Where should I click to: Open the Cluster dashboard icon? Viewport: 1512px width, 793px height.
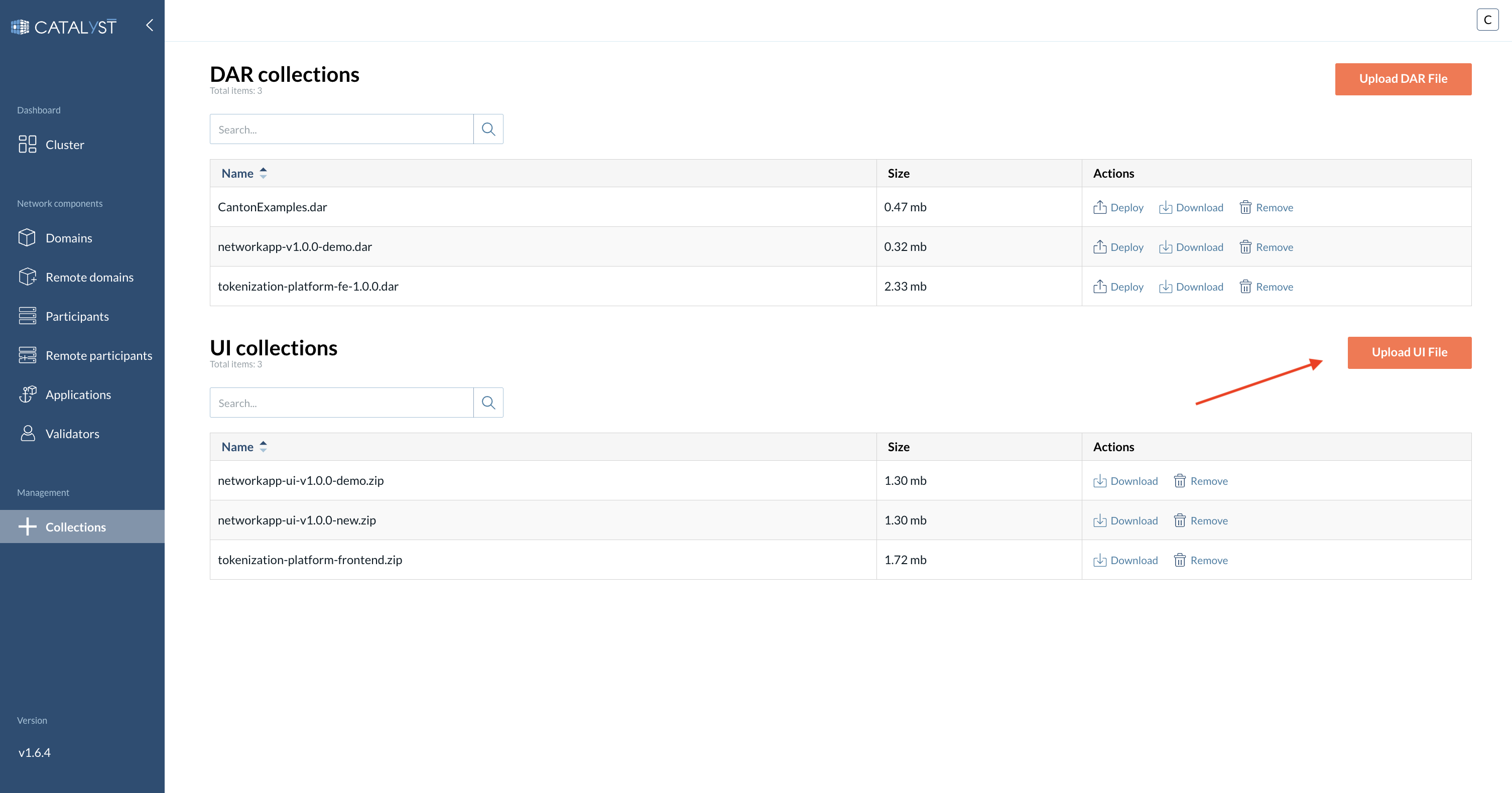(x=27, y=144)
